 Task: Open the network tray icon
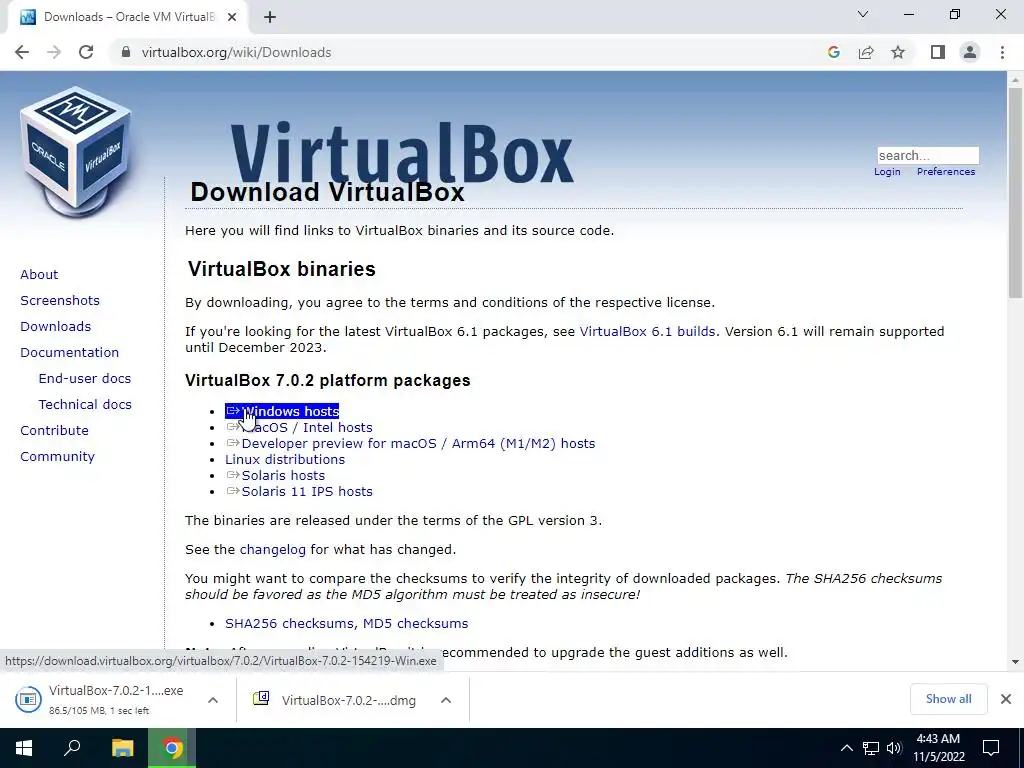[x=871, y=748]
